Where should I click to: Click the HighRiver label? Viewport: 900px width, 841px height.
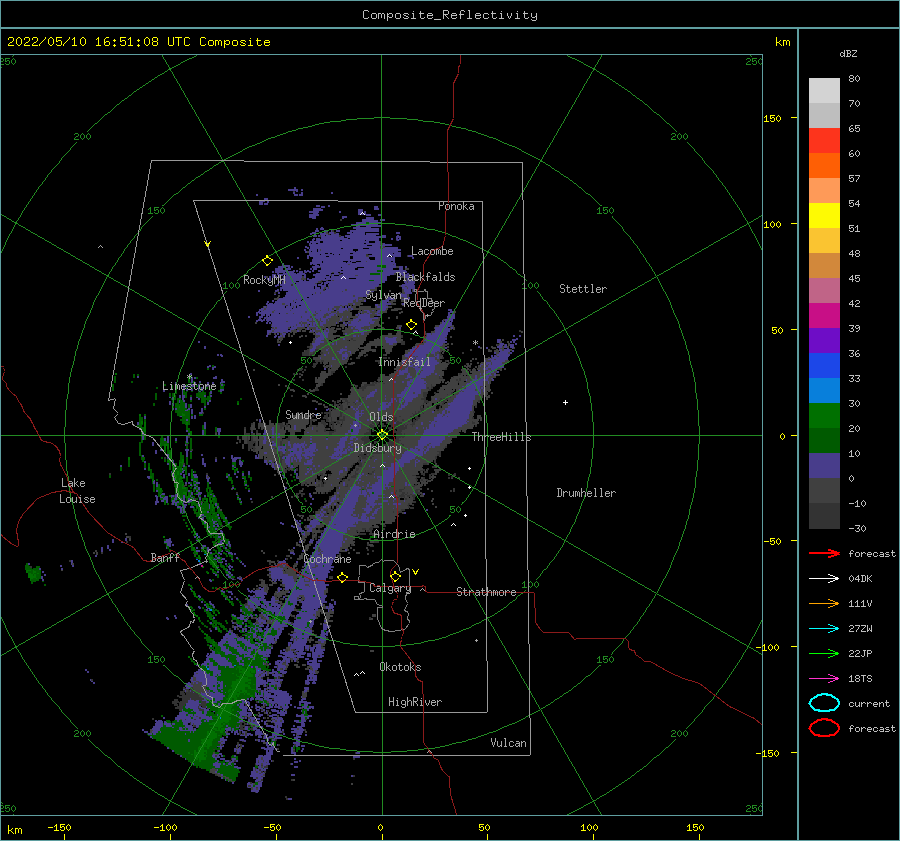click(415, 702)
